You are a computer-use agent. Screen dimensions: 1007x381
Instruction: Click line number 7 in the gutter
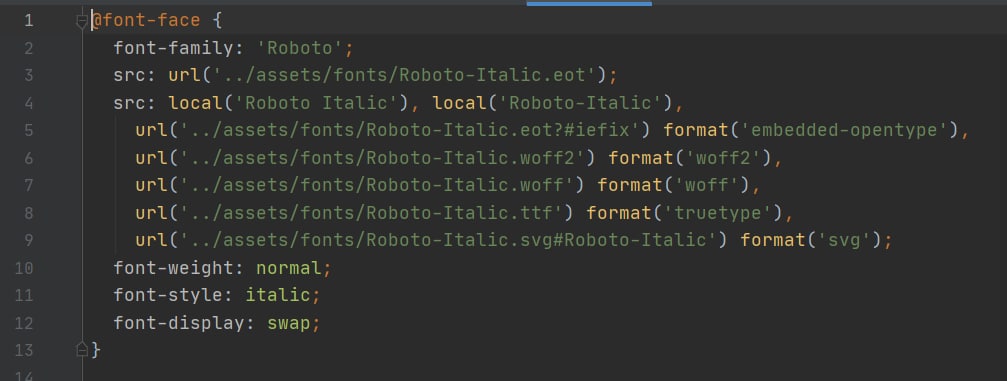pos(29,186)
